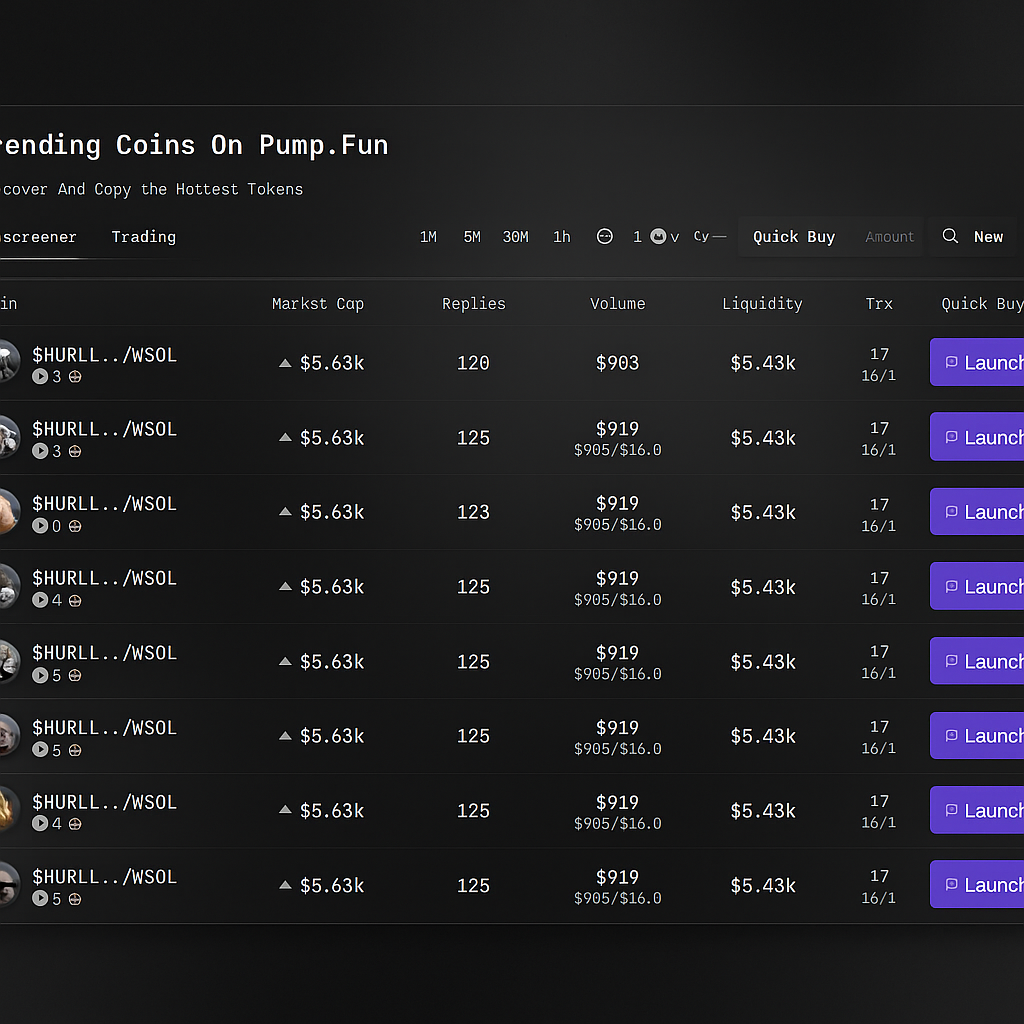Click the play icon beside the golden avatar
Image resolution: width=1024 pixels, height=1024 pixels.
40,824
